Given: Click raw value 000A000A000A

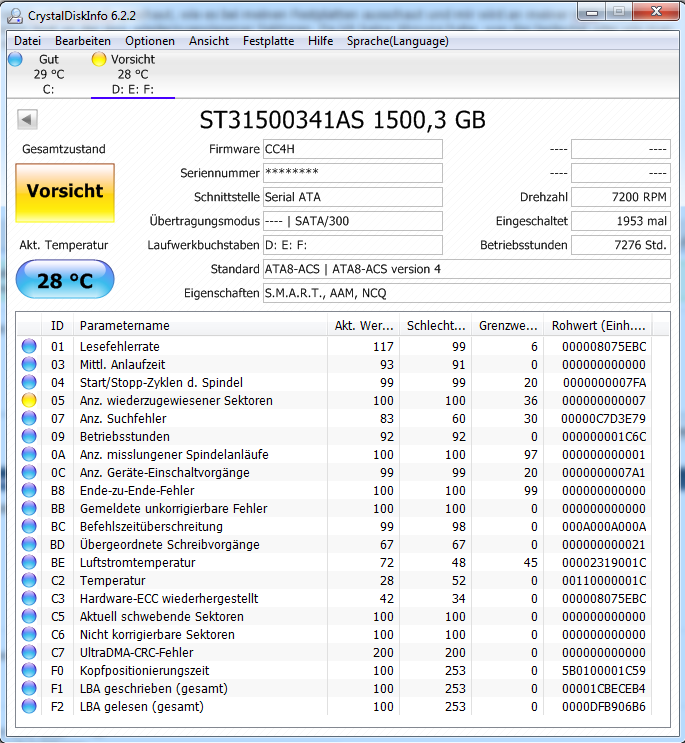Looking at the screenshot, I should pyautogui.click(x=604, y=526).
